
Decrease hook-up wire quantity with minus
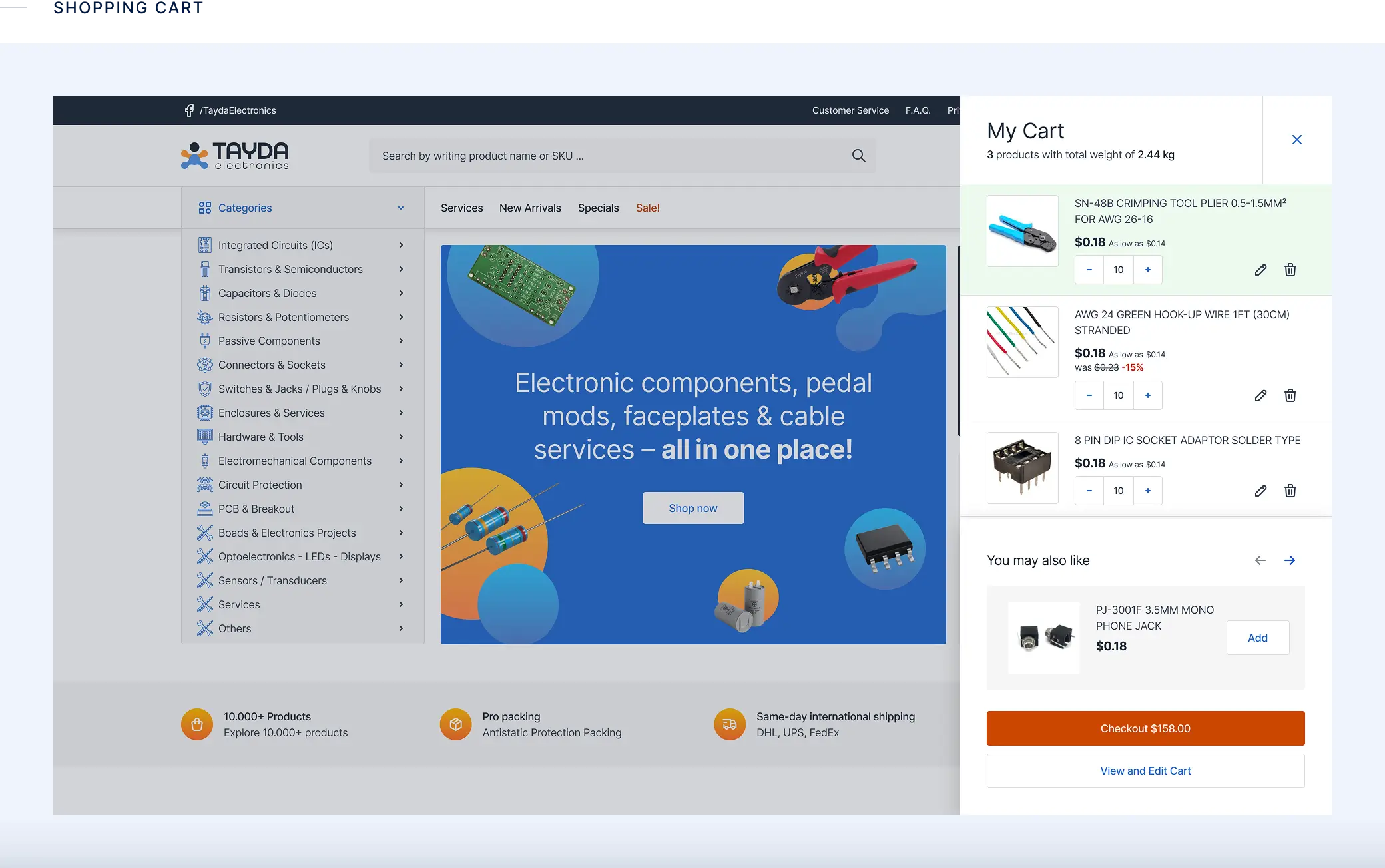(x=1089, y=395)
